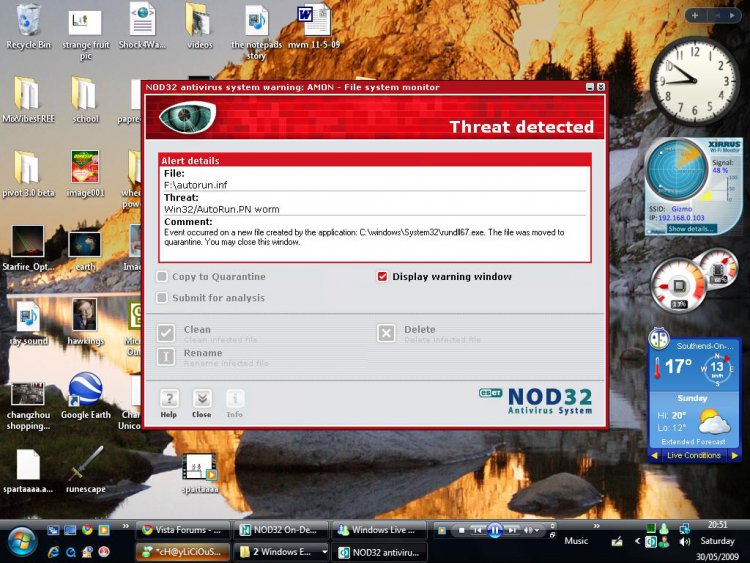Select the Win32/AutoRun.PN worm threat text
Image resolution: width=750 pixels, height=563 pixels.
221,210
